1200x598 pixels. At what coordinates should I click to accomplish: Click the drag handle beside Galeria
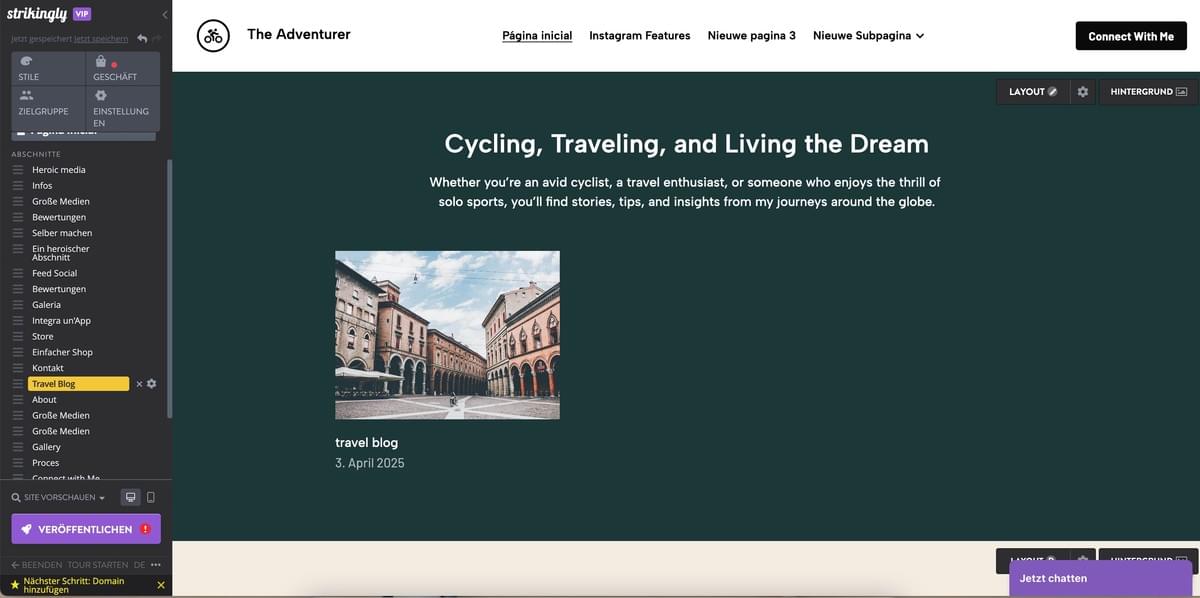(x=18, y=305)
